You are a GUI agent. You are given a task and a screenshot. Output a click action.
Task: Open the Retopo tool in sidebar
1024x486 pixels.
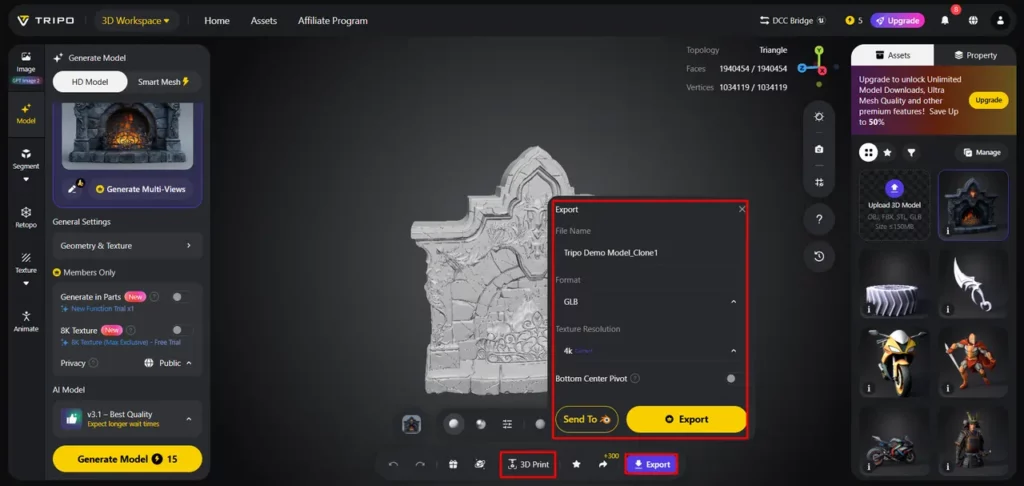click(x=26, y=218)
